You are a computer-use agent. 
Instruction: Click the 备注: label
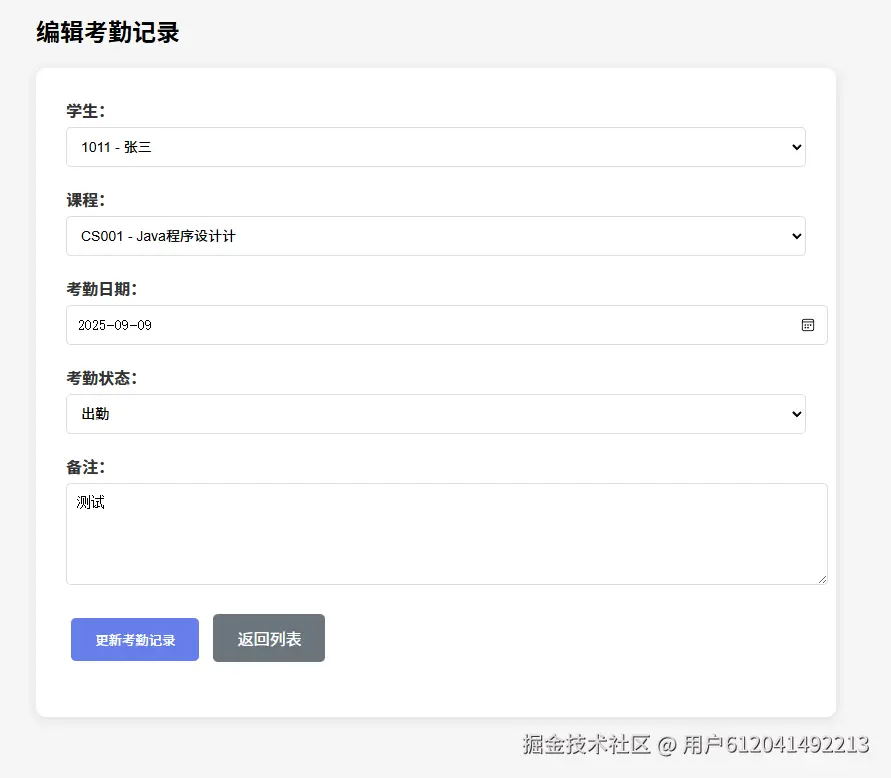[x=86, y=467]
